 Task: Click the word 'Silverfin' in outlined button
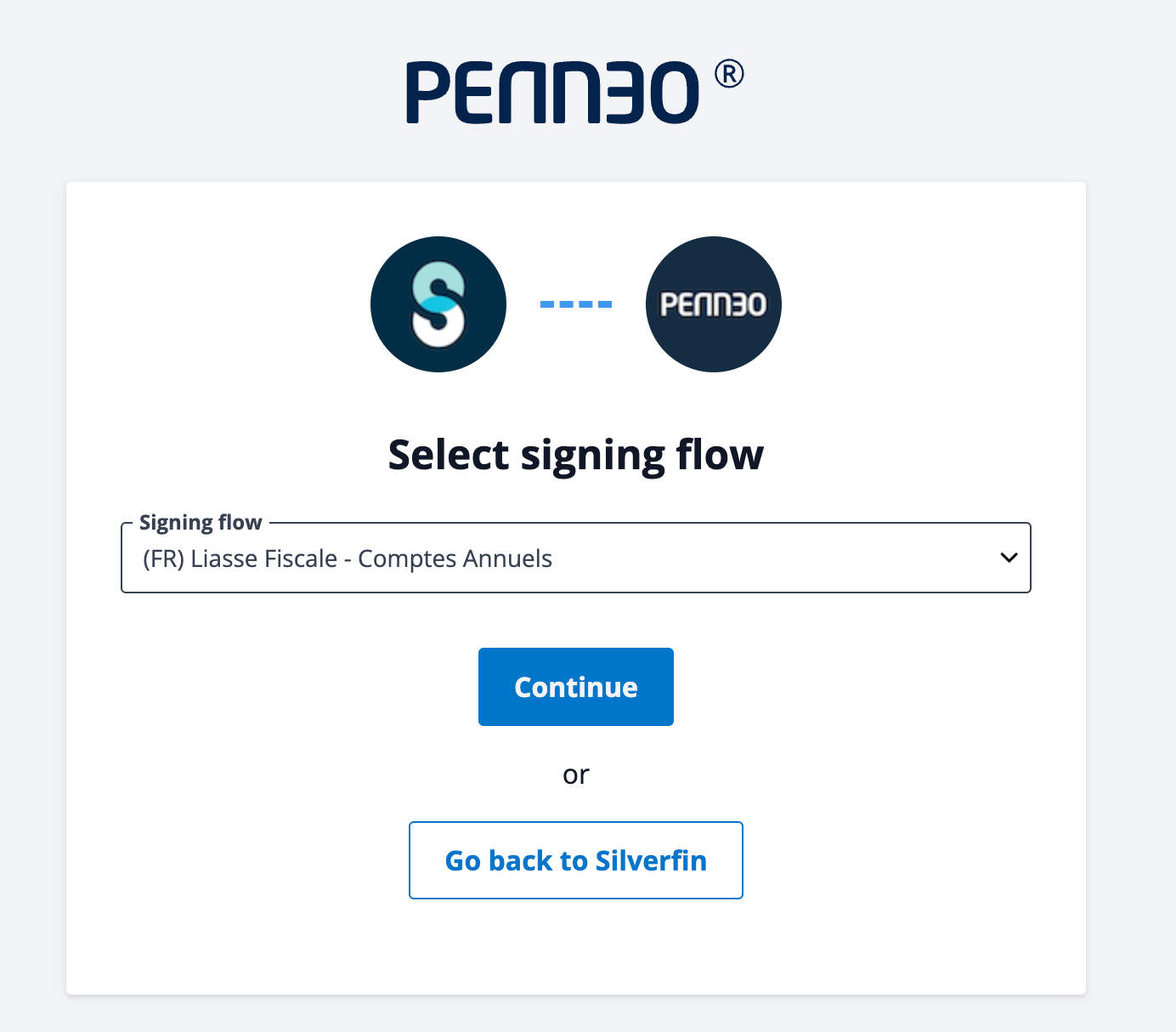651,860
